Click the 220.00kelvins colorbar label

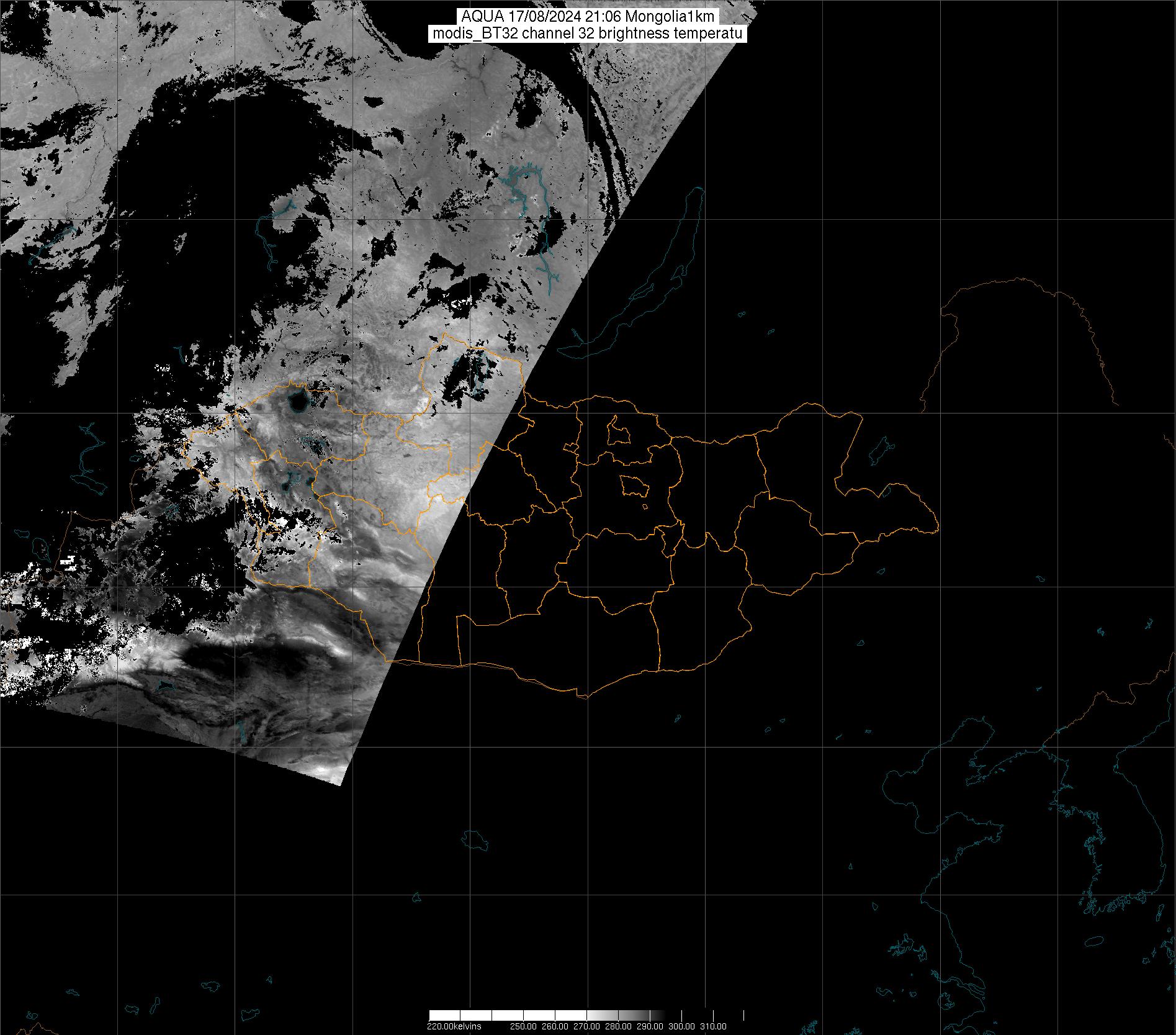[454, 1026]
